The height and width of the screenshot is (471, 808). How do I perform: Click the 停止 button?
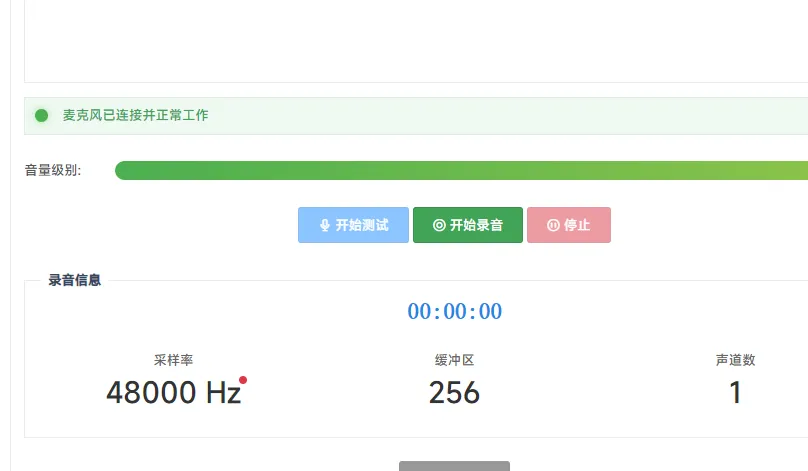569,225
